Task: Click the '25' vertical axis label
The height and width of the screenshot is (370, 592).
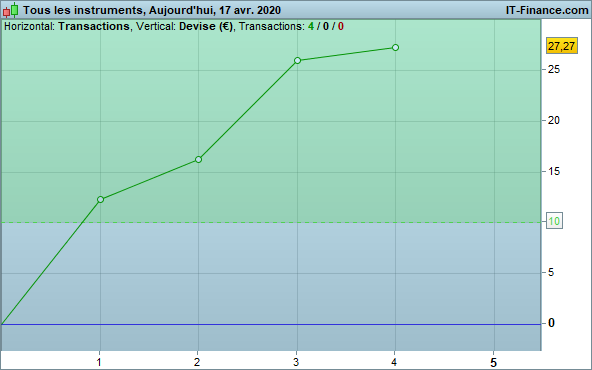Action: (554, 69)
